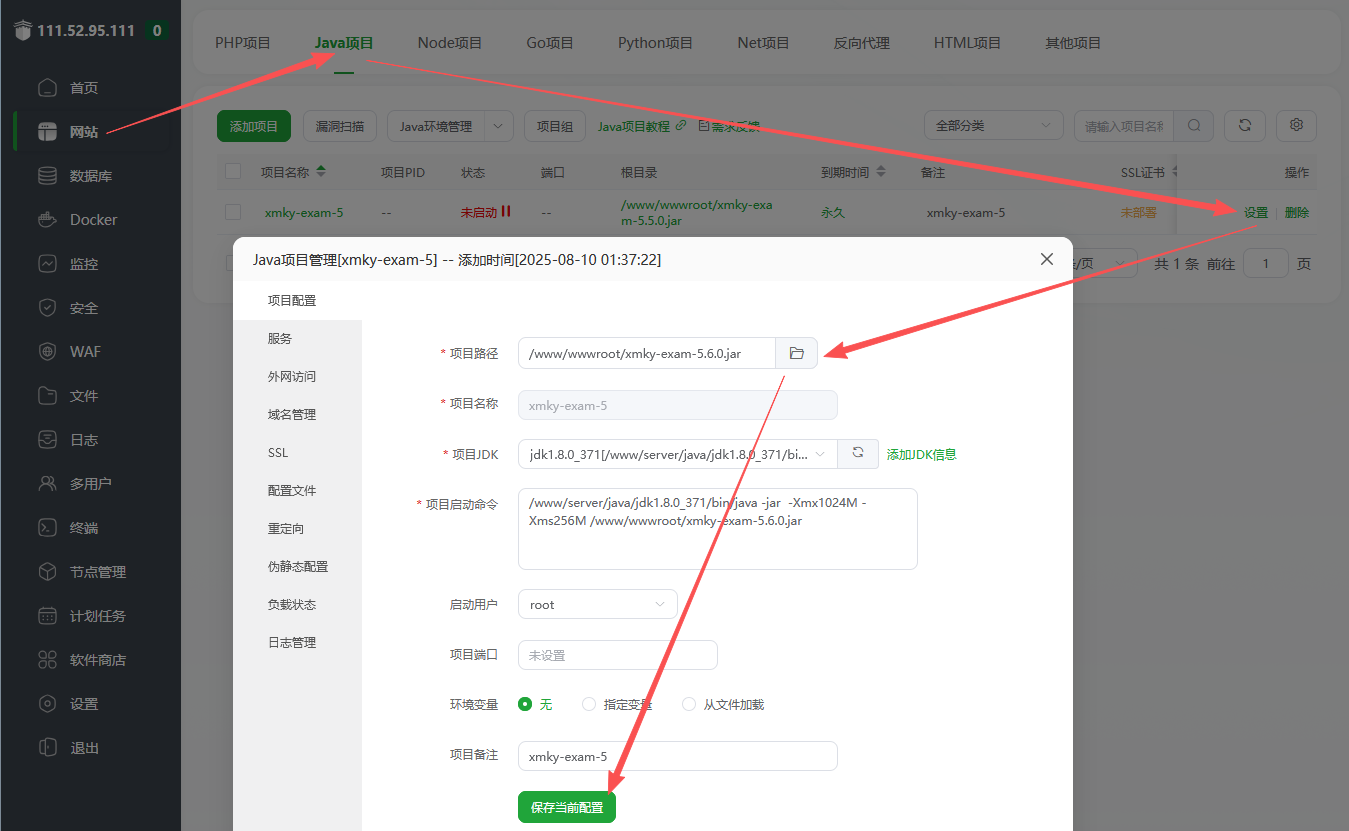Open 外网访问 in the dialog menu
1349x831 pixels.
(291, 377)
